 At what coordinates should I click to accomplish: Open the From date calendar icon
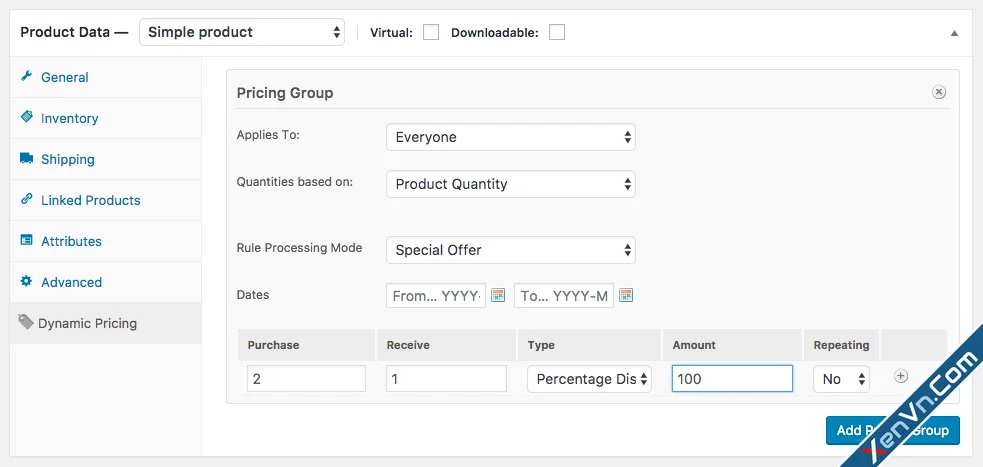pyautogui.click(x=498, y=295)
